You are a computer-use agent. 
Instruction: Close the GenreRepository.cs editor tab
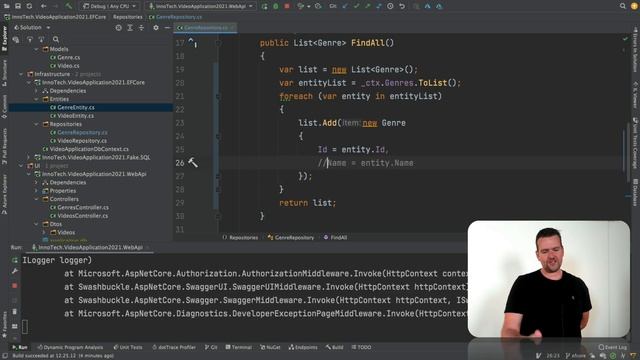[x=233, y=28]
